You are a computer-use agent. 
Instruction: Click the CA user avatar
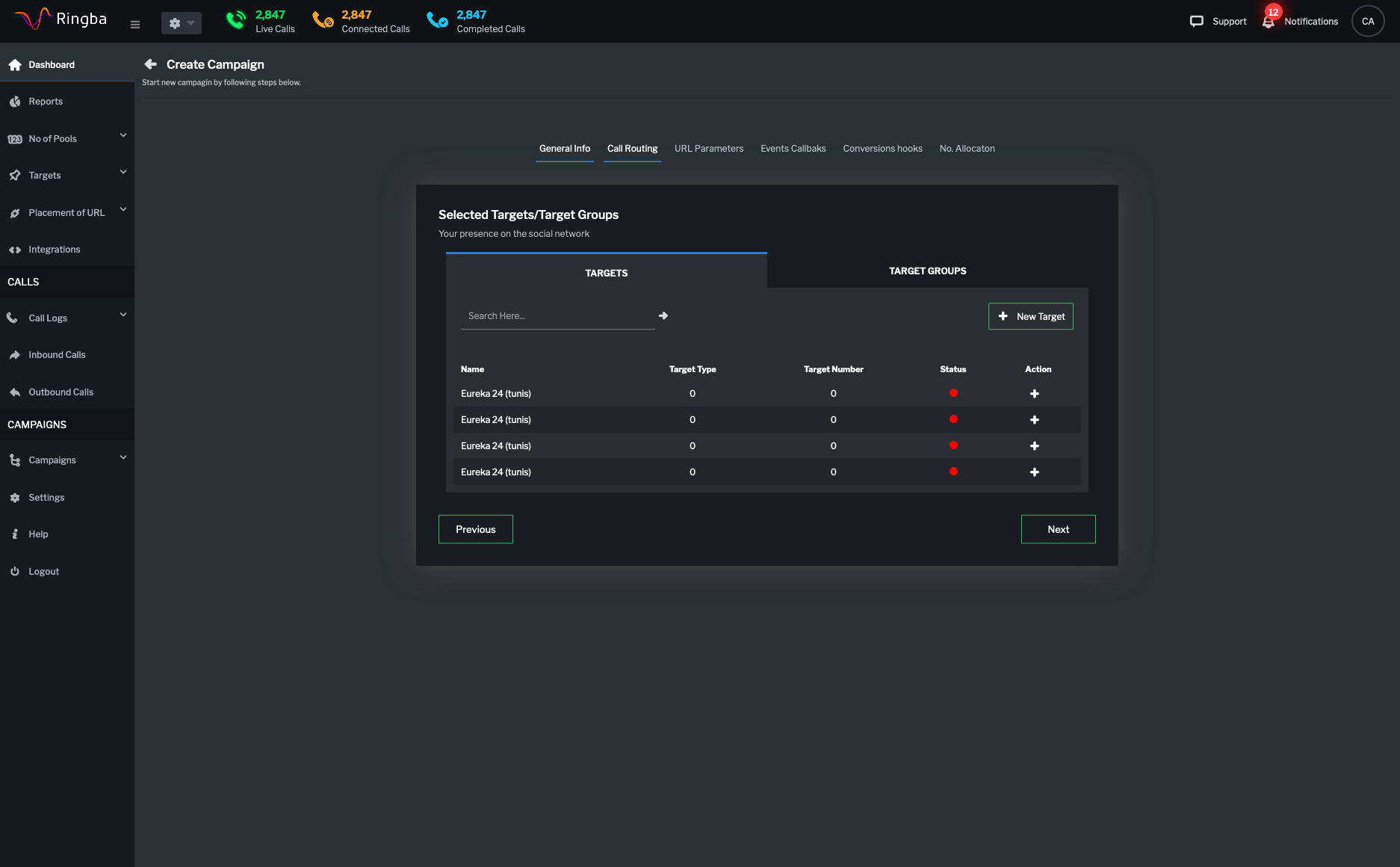pyautogui.click(x=1367, y=22)
